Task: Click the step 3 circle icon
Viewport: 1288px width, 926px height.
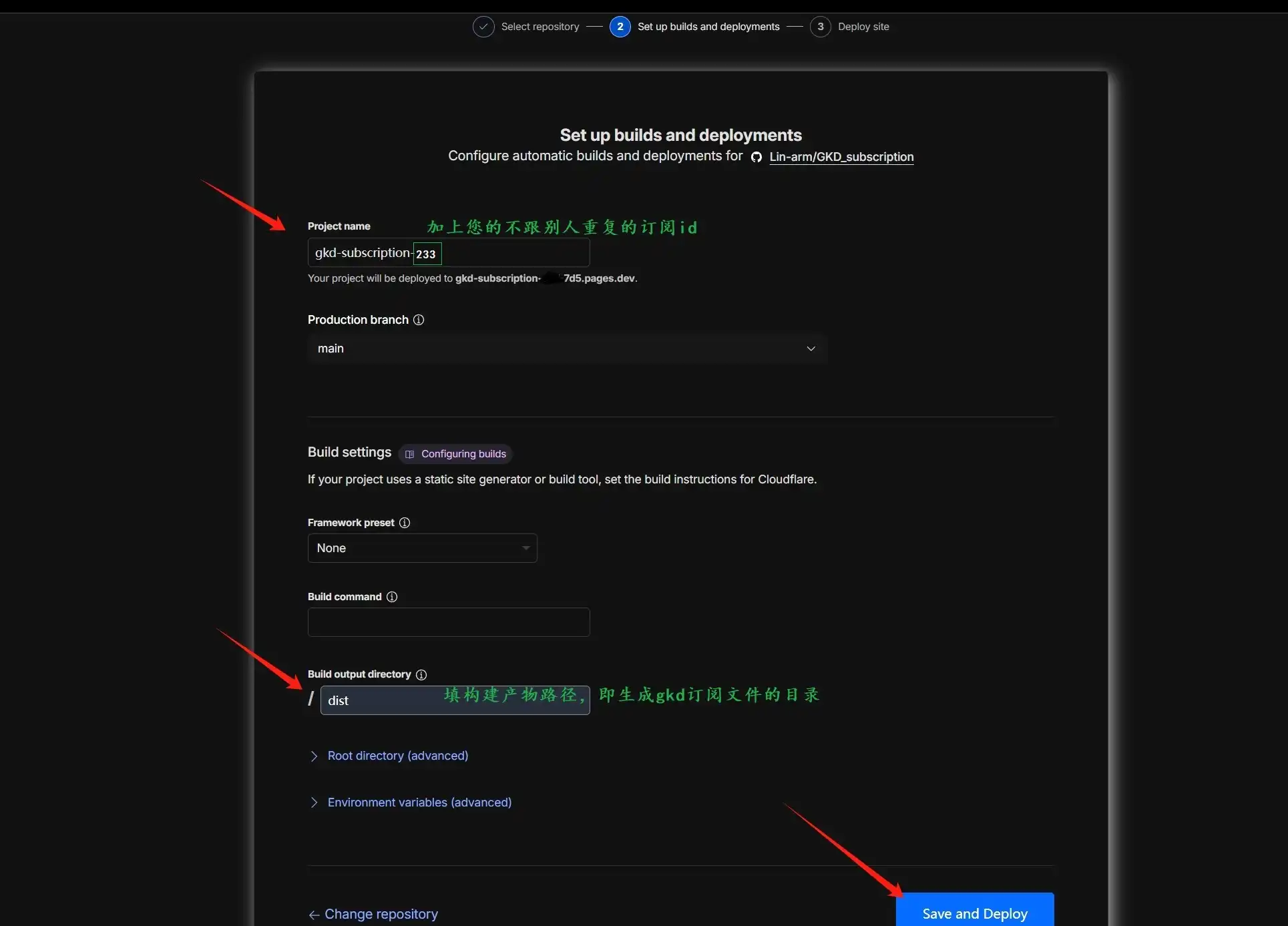Action: point(820,27)
